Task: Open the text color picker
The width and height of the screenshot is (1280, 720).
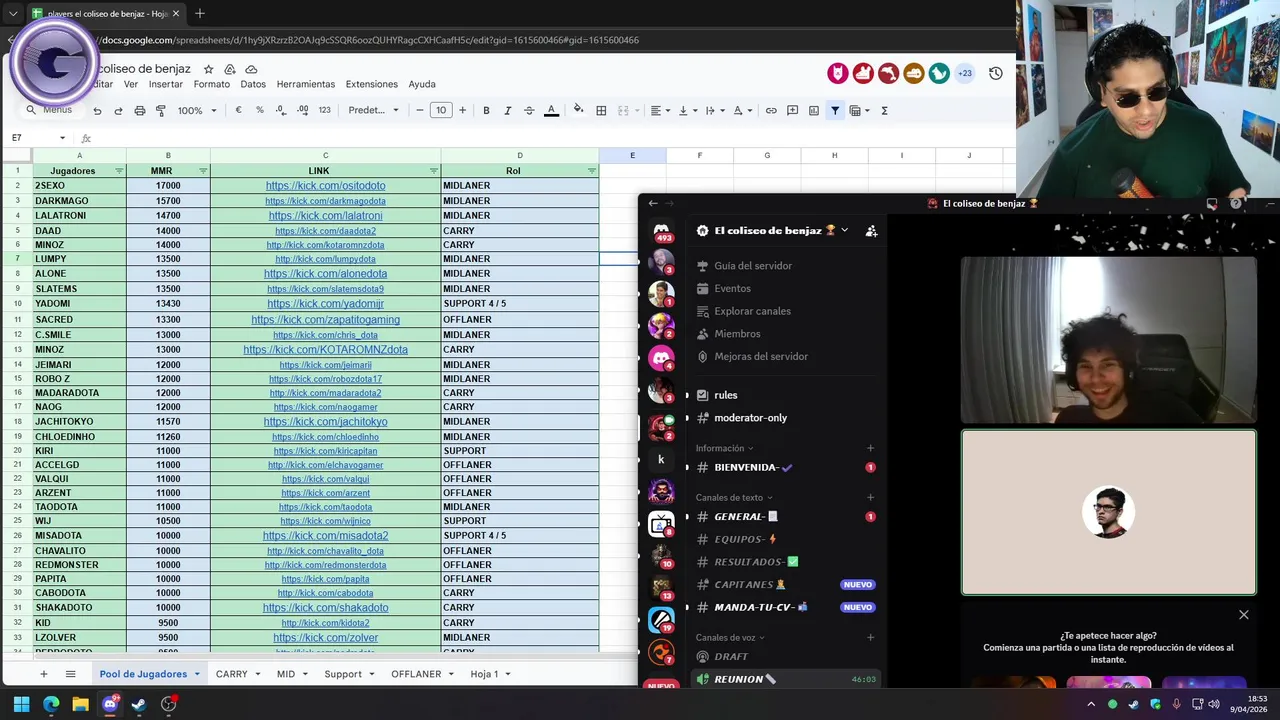Action: [551, 111]
